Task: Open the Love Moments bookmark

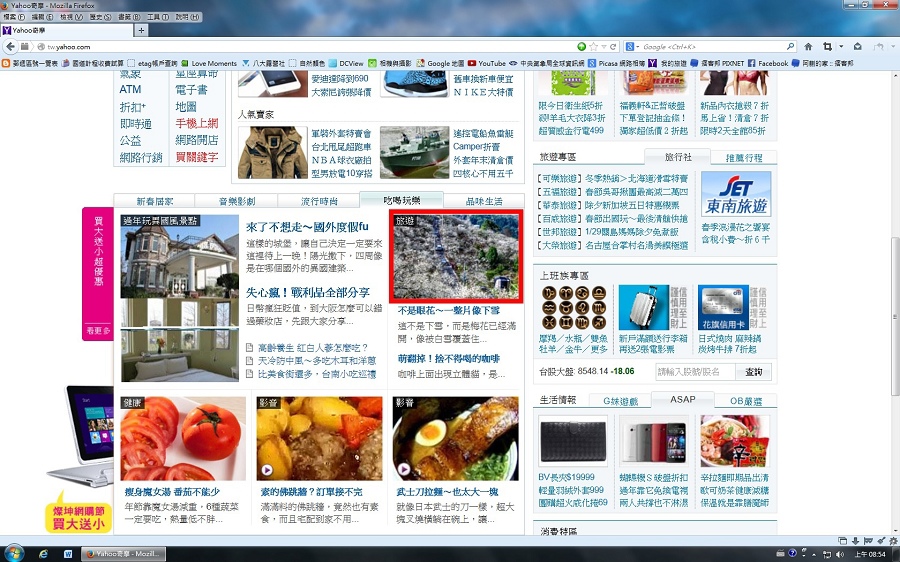Action: tap(210, 63)
